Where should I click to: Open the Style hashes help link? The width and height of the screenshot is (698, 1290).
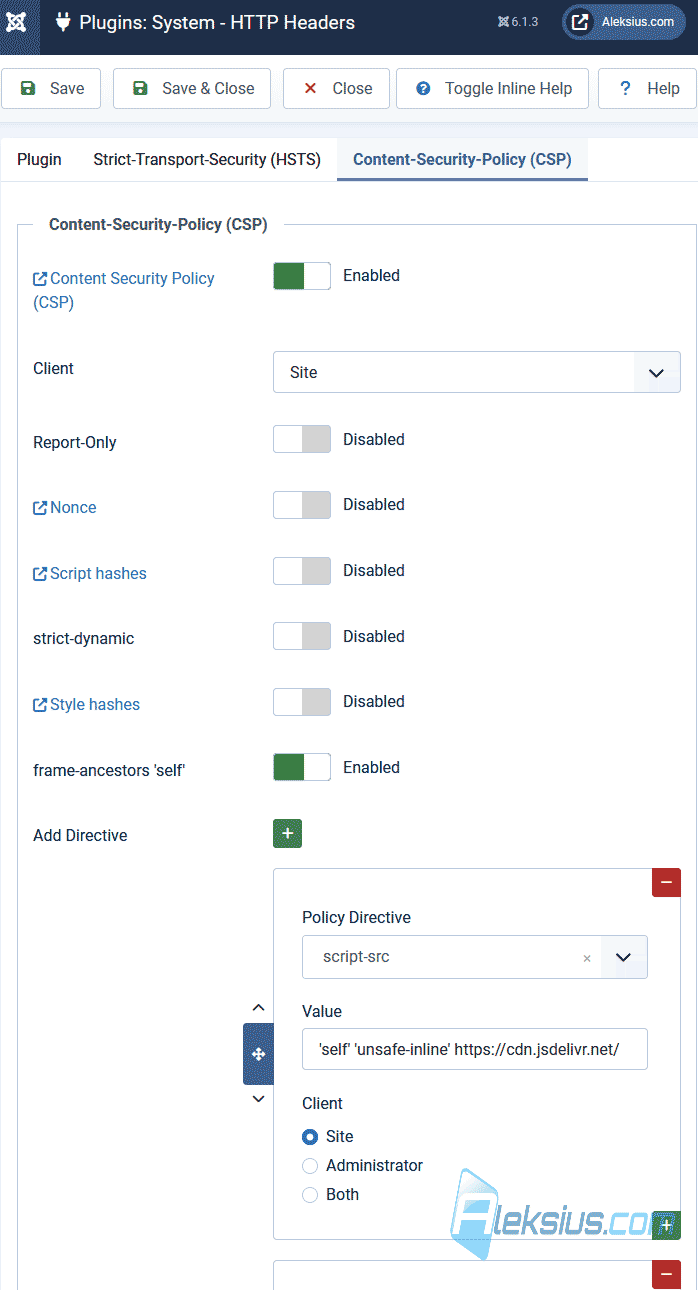pos(87,705)
